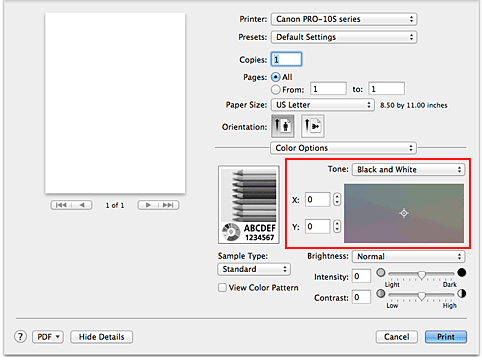
Task: Click the tone crosshair marker
Action: 404,213
